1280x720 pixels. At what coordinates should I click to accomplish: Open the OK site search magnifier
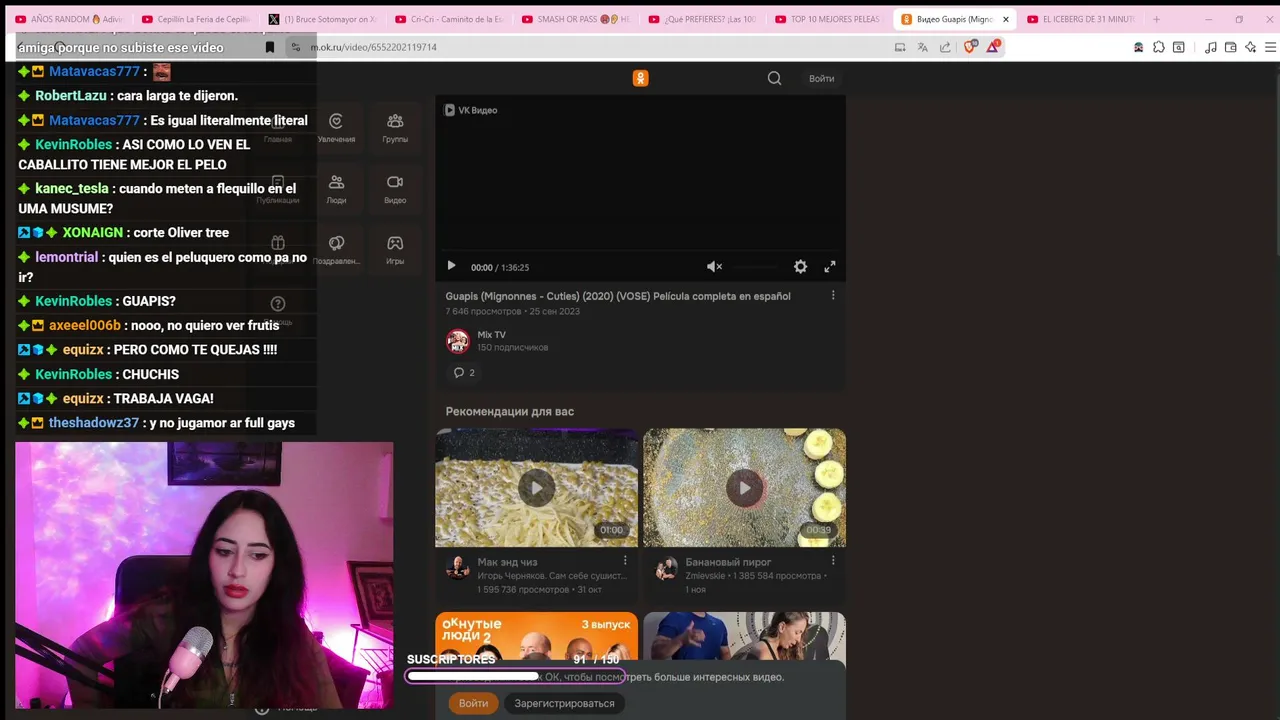(x=774, y=78)
